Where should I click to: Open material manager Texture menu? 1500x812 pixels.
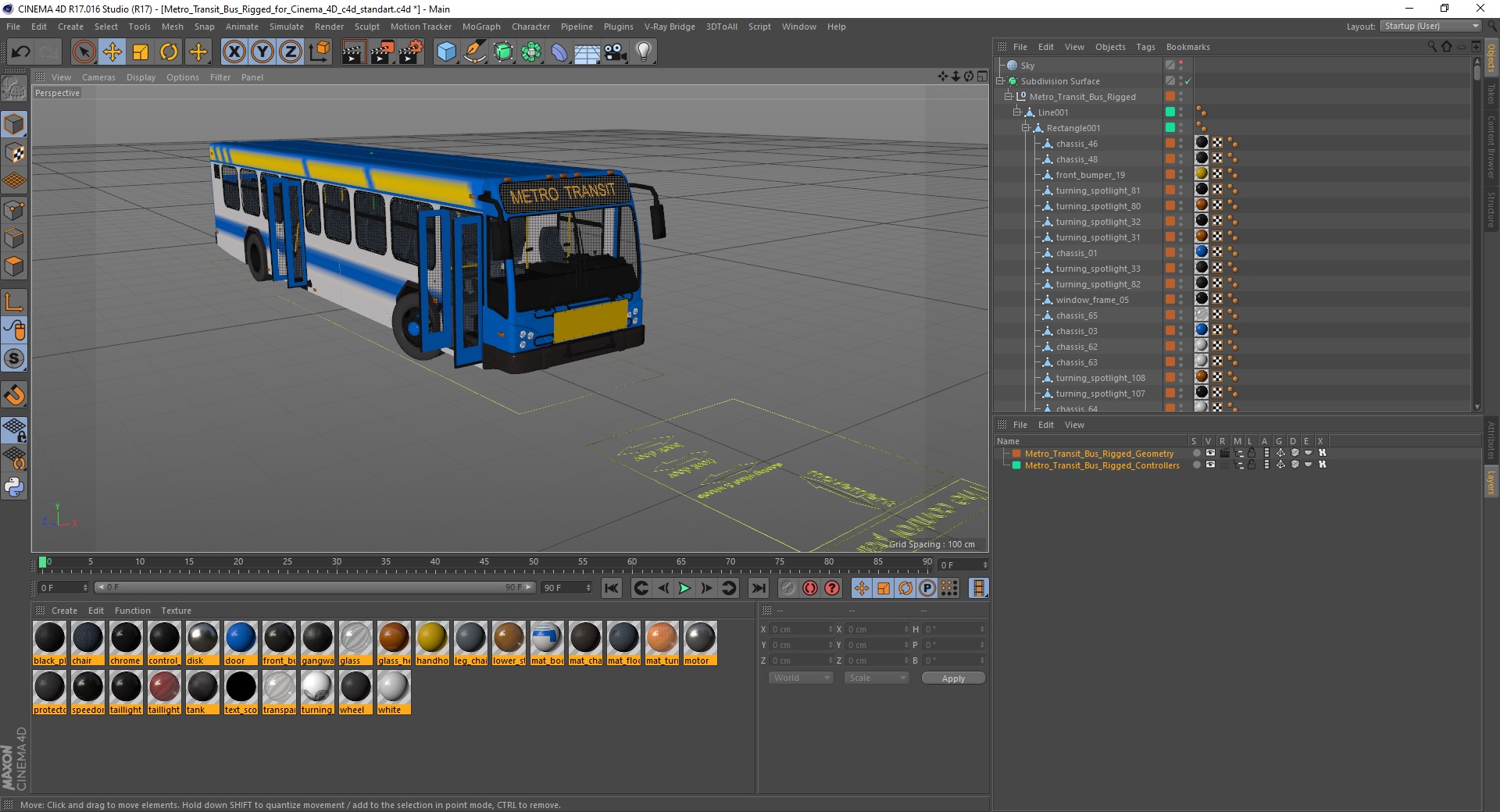point(176,611)
